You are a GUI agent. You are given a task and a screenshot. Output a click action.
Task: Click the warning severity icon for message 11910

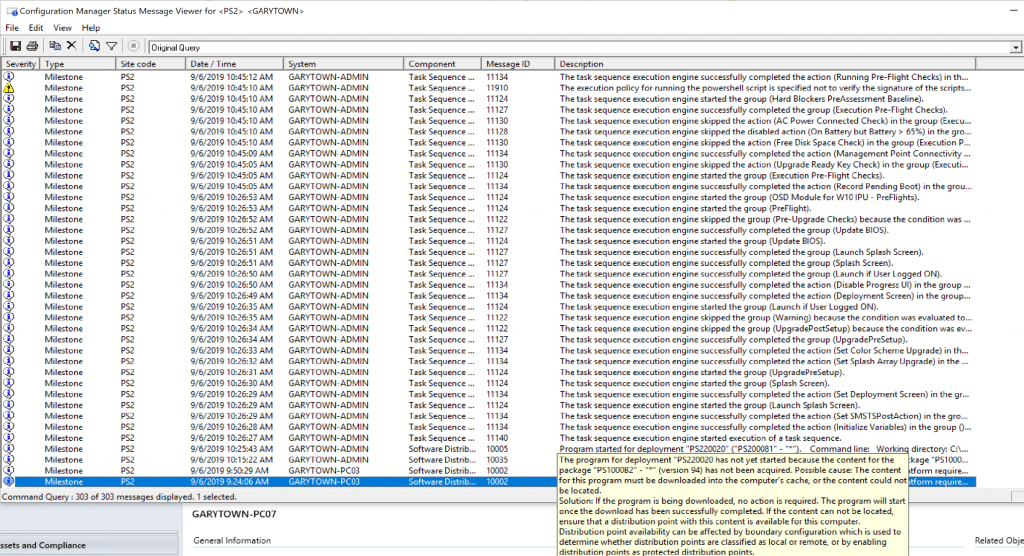(x=9, y=88)
